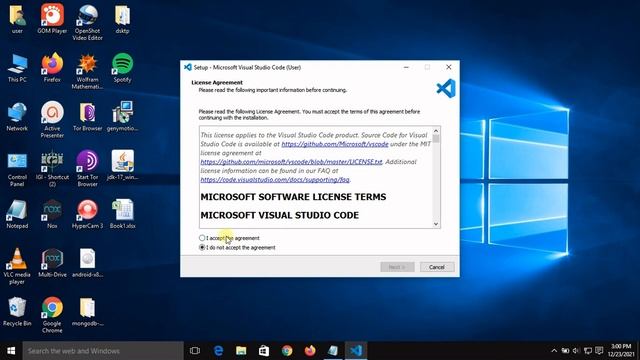
Task: Minimize the VS Code Setup window
Action: click(x=406, y=67)
